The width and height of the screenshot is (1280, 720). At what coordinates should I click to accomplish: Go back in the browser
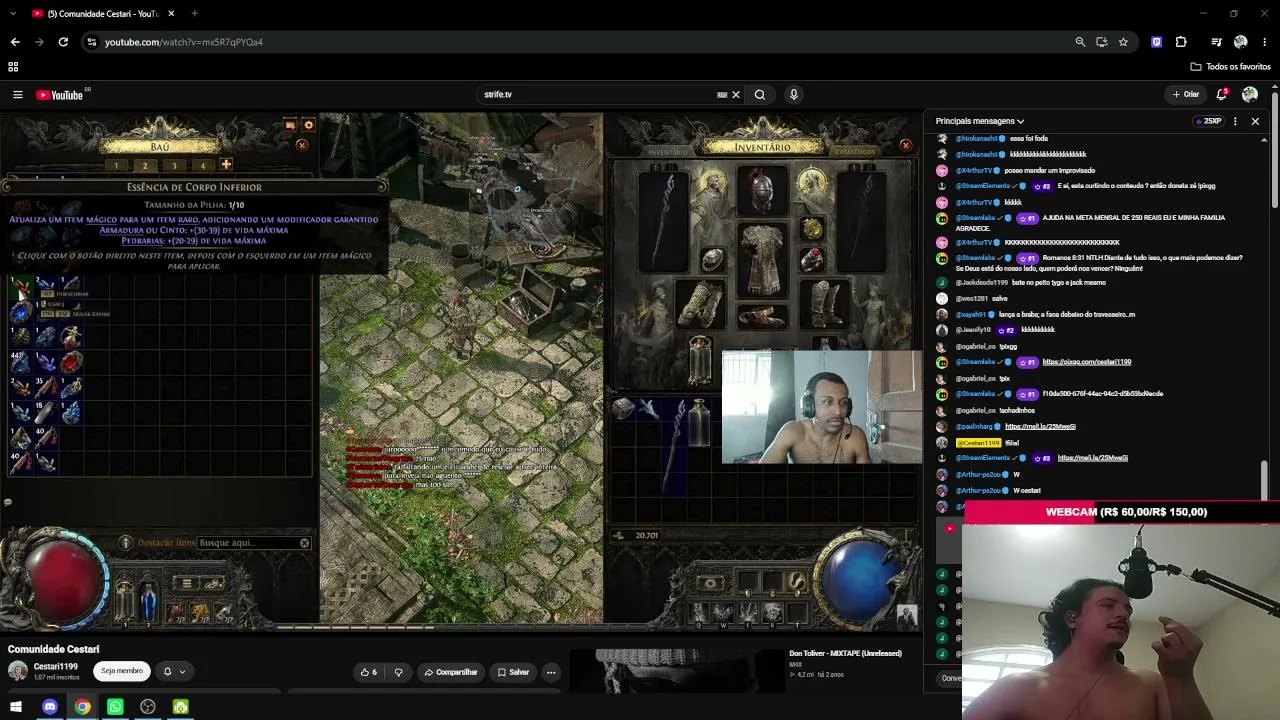[x=15, y=42]
